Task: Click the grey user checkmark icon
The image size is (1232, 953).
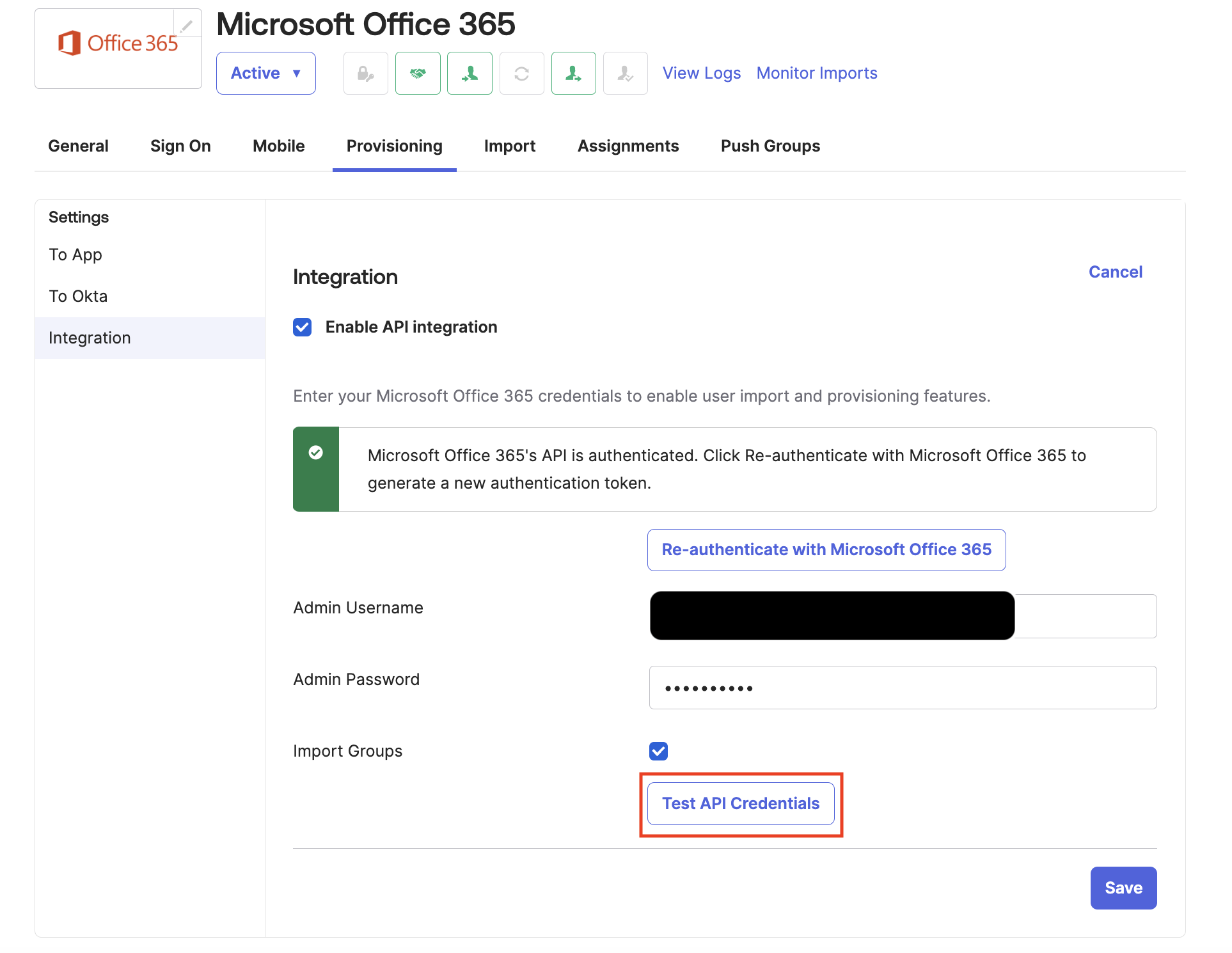Action: [x=625, y=74]
